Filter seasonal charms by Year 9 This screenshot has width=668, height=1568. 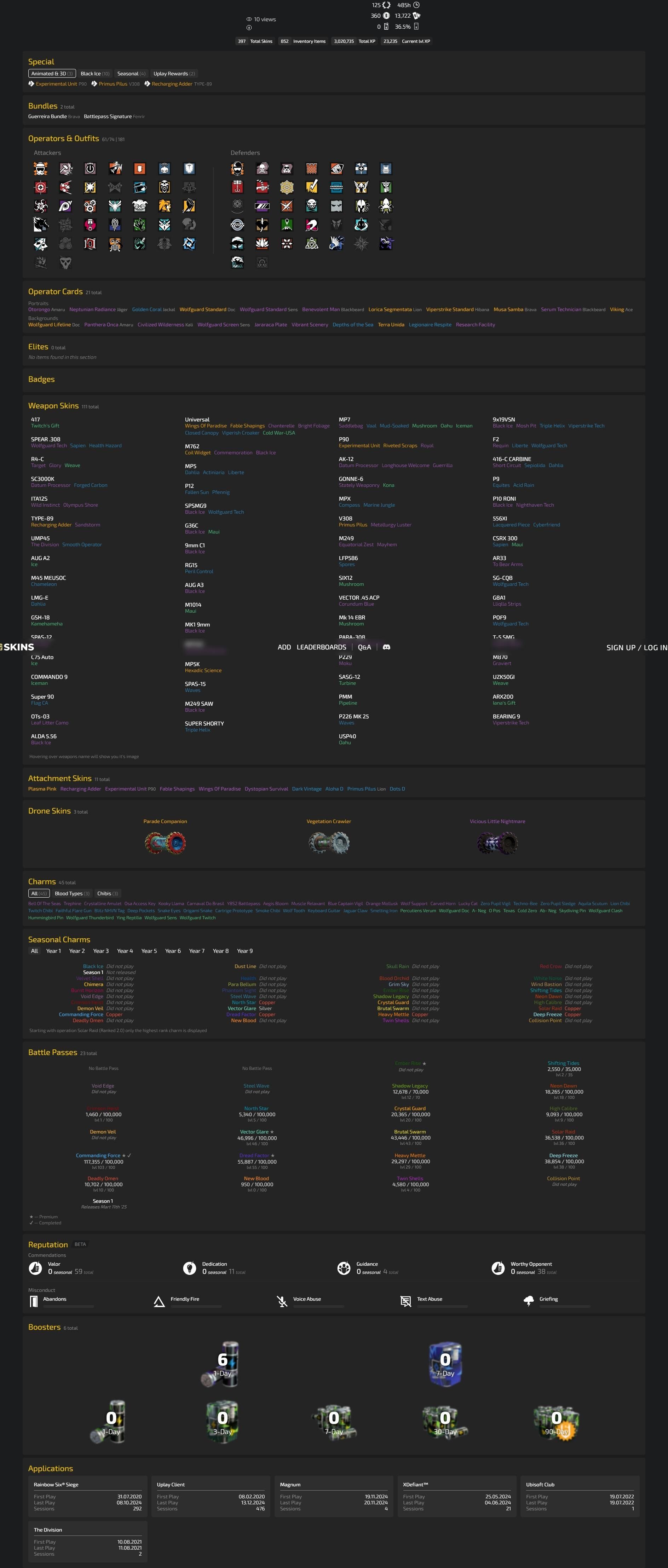coord(245,951)
